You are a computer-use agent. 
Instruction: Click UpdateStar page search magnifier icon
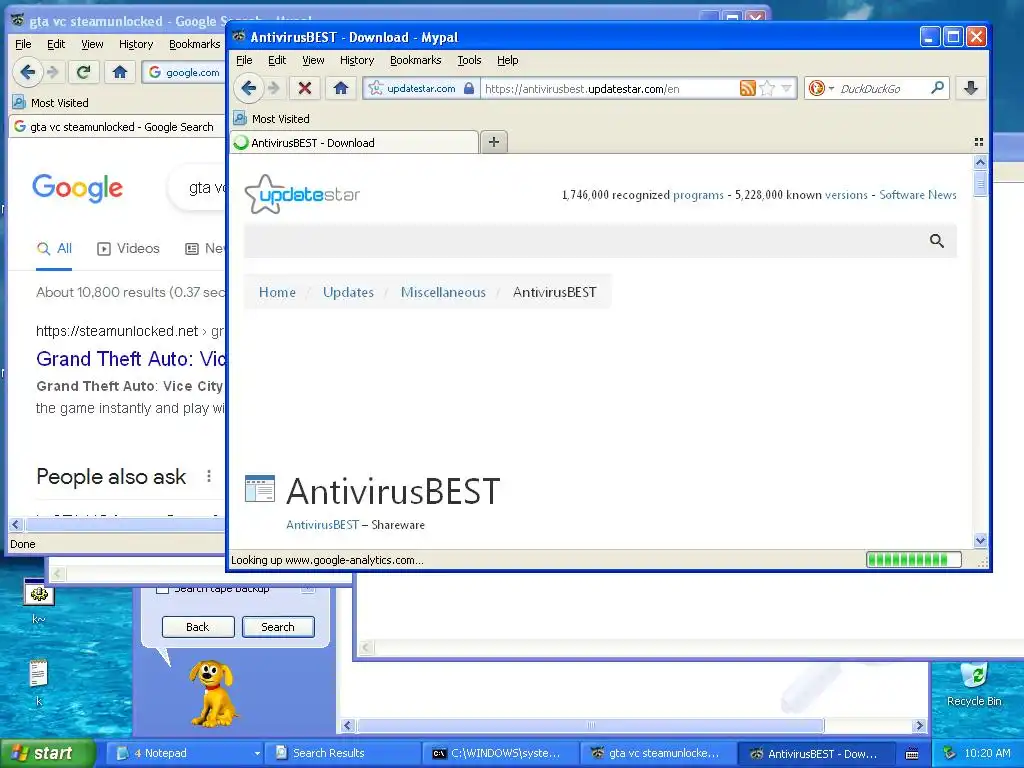tap(936, 241)
